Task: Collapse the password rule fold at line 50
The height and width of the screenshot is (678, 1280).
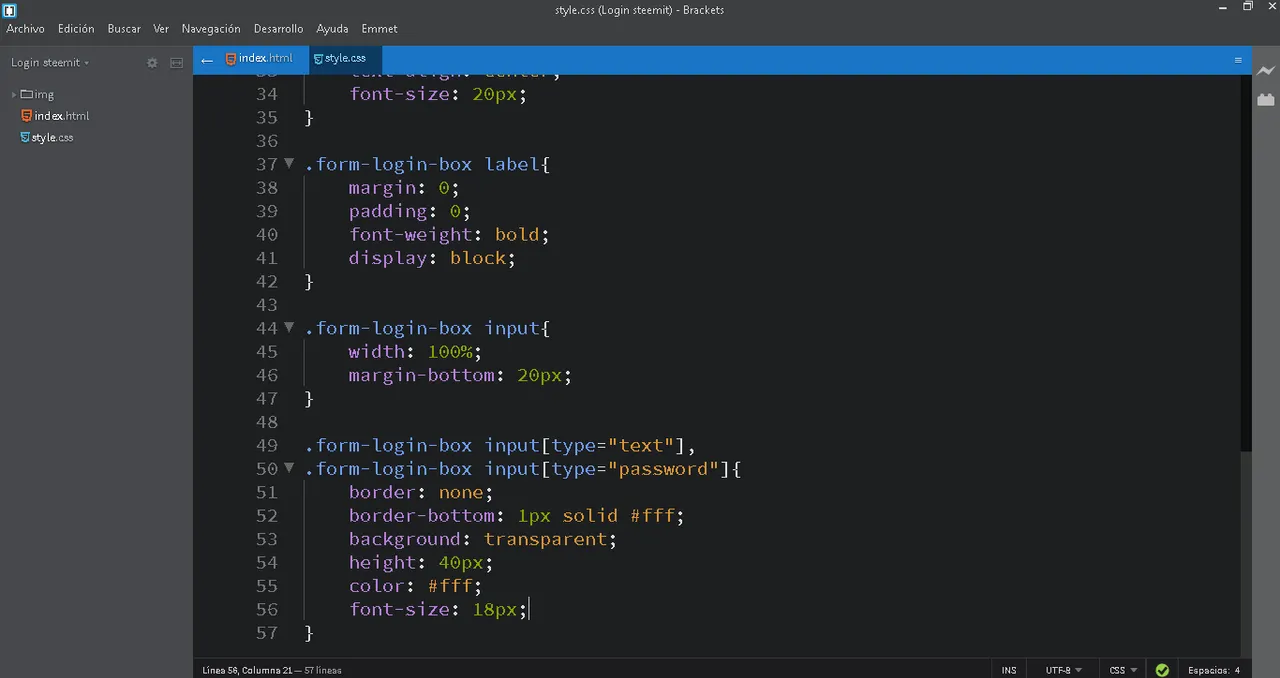Action: 289,468
